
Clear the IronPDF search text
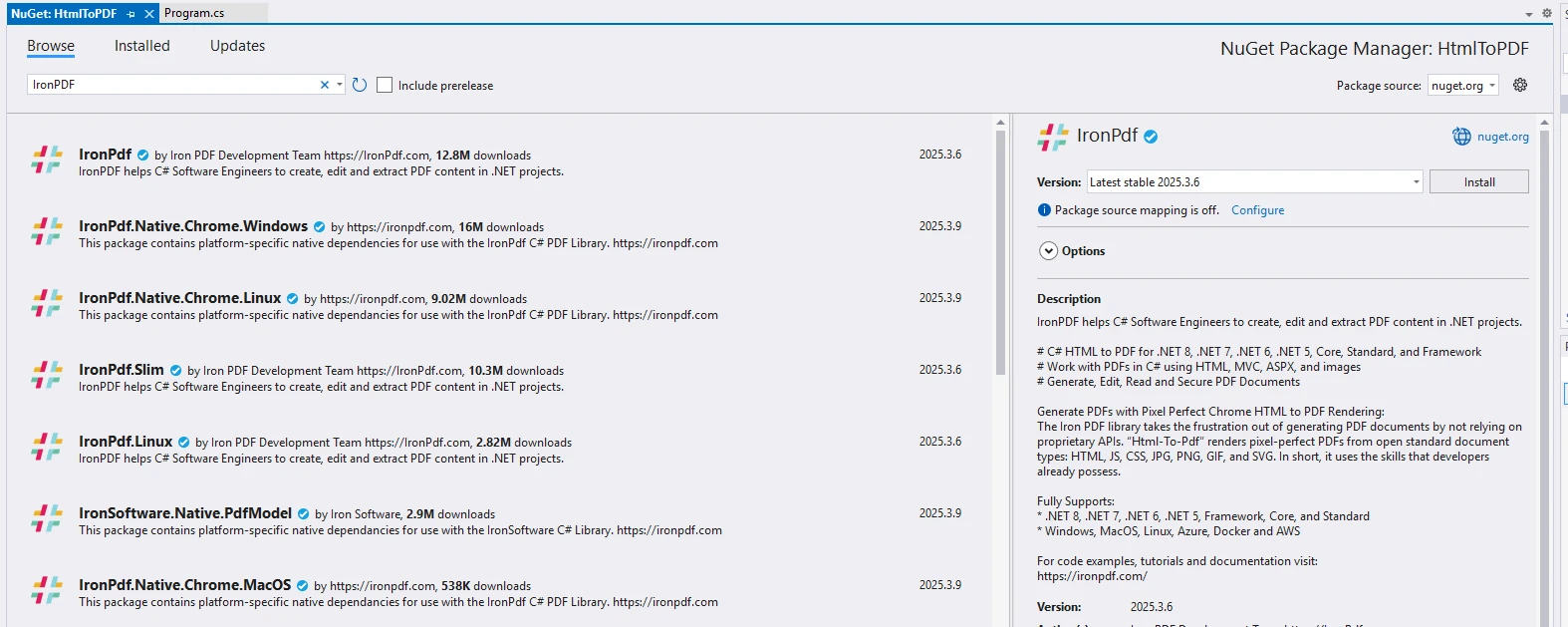(324, 85)
